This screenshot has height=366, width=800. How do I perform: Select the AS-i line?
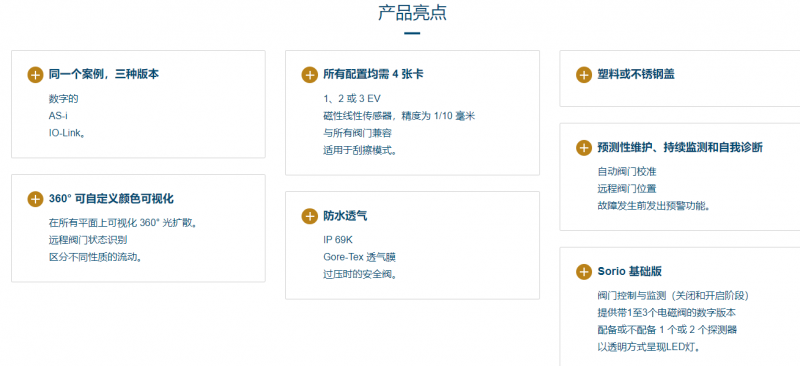click(x=58, y=116)
